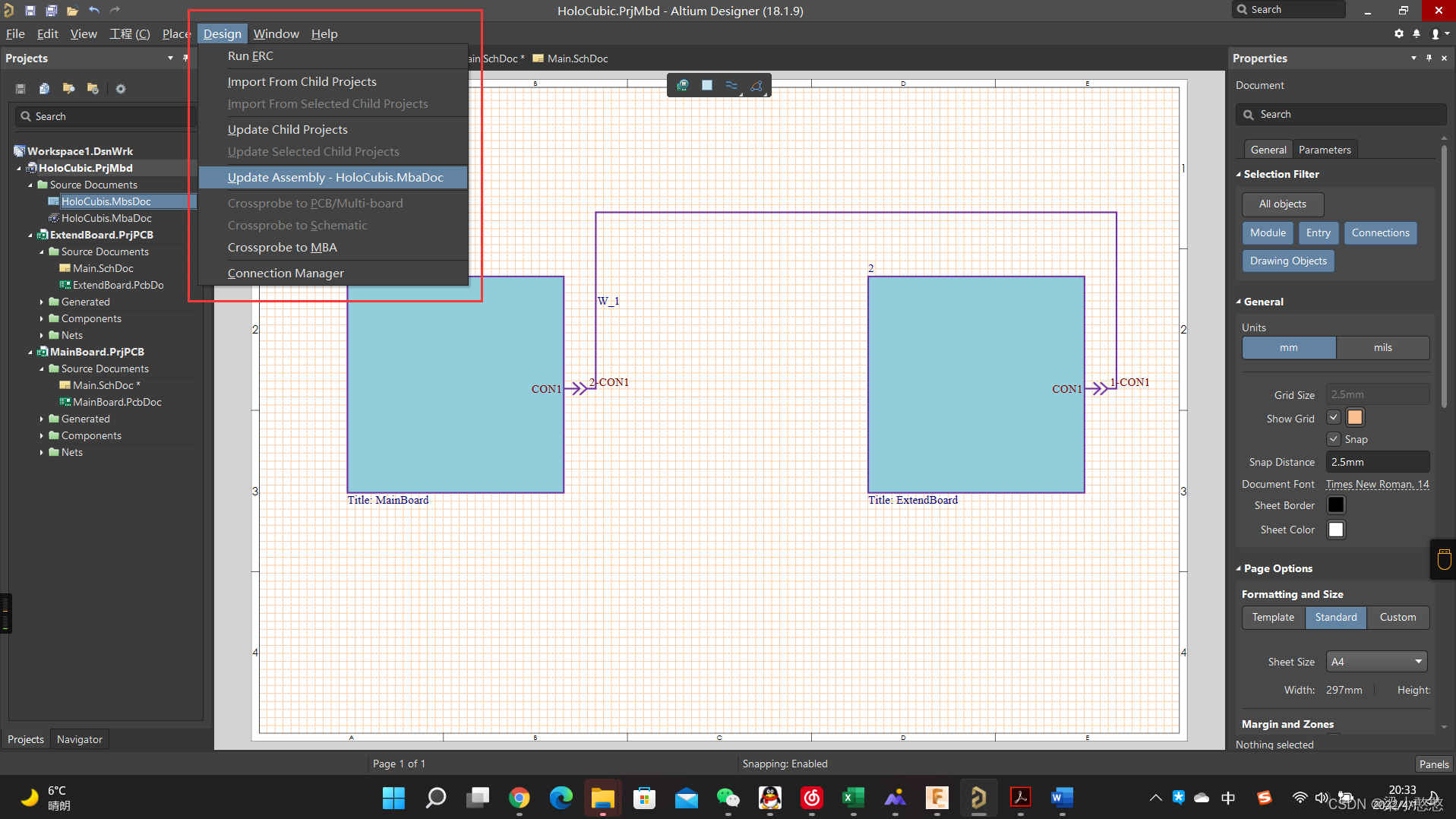Click the Snap Distance input field
The height and width of the screenshot is (819, 1456).
point(1376,462)
